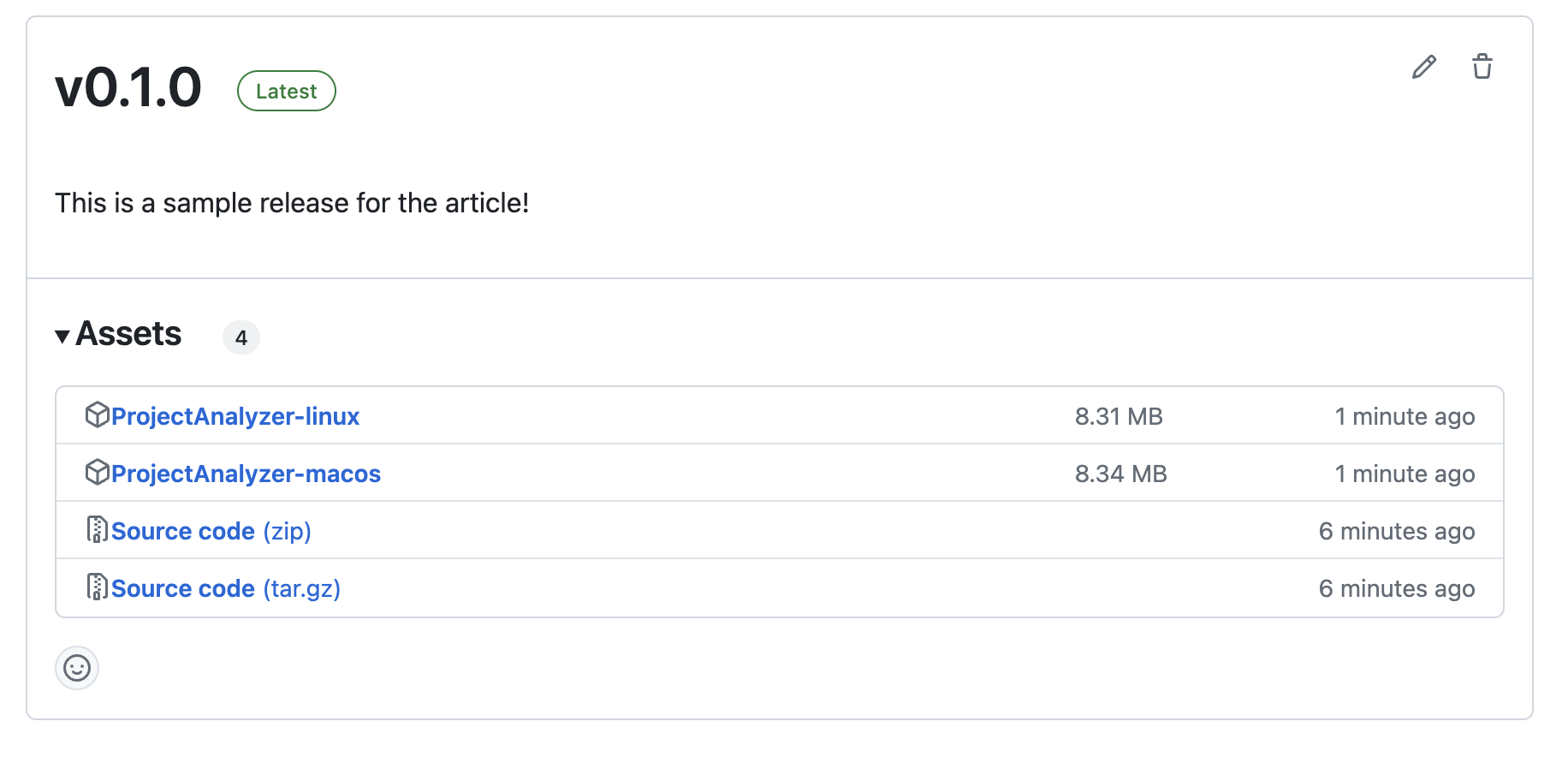
Task: Download the ProjectAnalyzer-linux asset
Action: [235, 416]
